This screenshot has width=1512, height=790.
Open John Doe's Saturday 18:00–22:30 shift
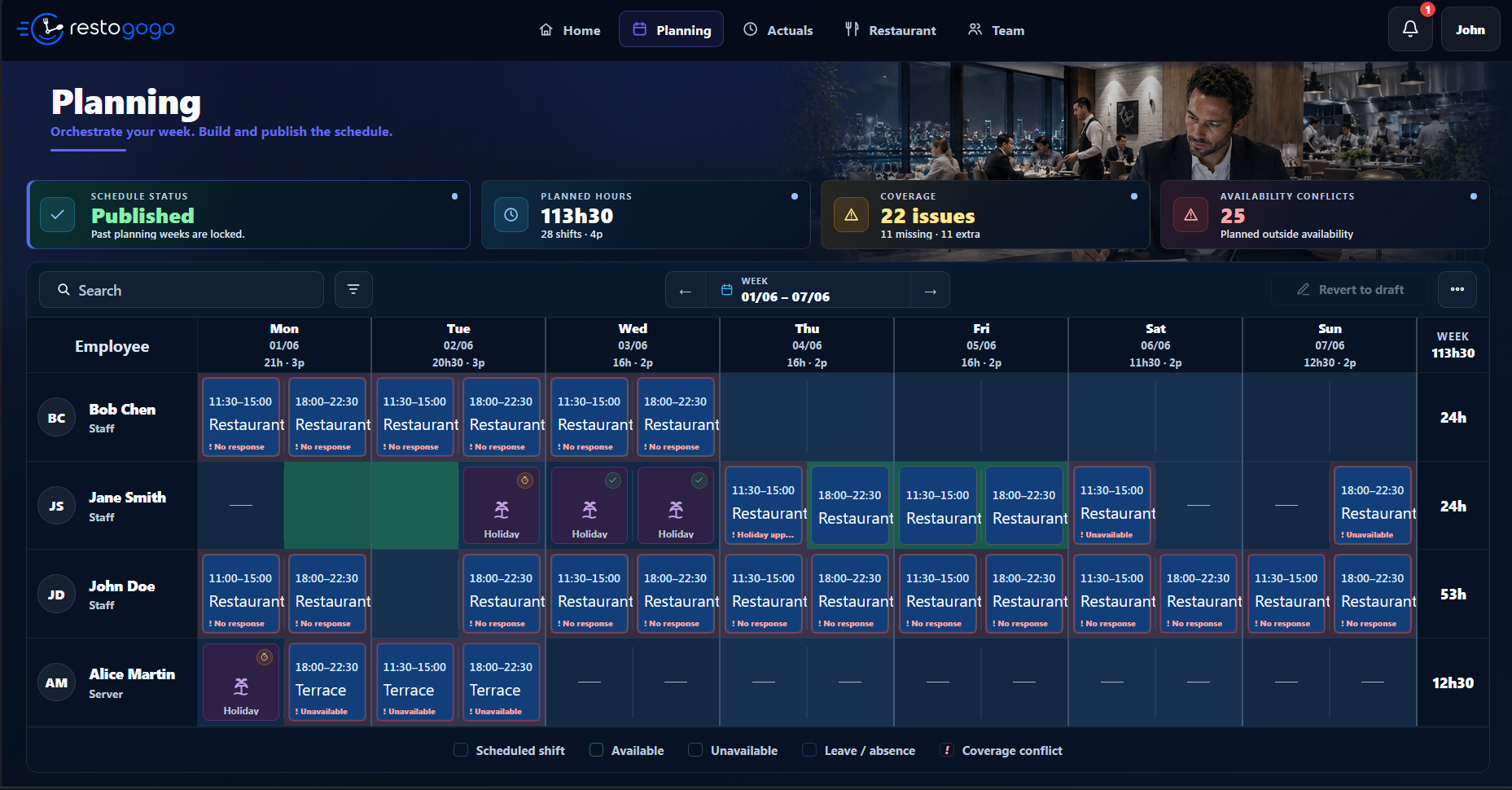1199,594
